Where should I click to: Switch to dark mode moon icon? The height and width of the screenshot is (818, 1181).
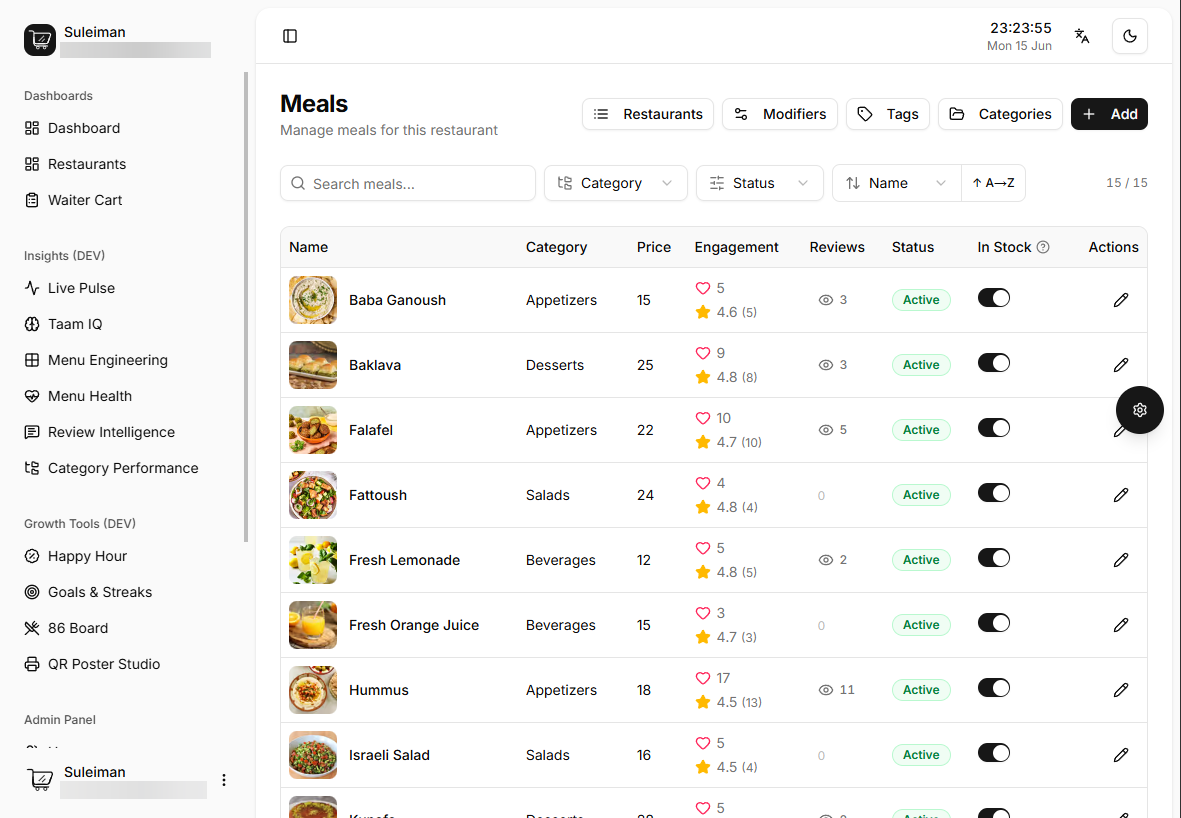click(1130, 36)
